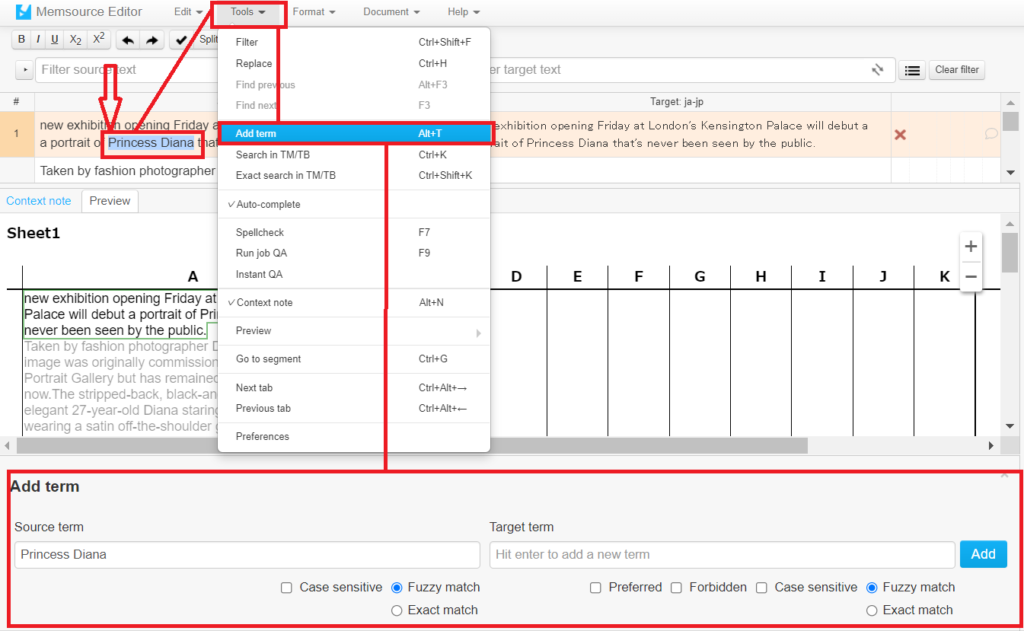Click the Clear filter button

(957, 70)
